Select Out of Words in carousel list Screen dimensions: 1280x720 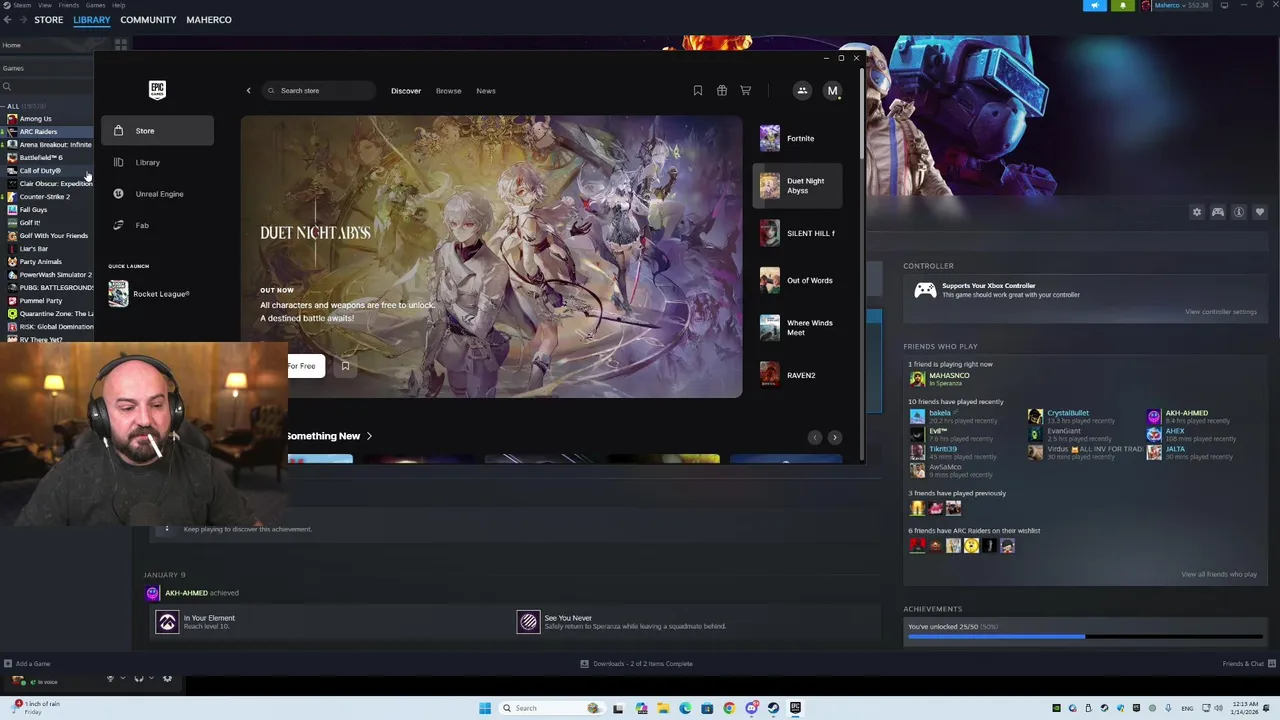[x=798, y=280]
